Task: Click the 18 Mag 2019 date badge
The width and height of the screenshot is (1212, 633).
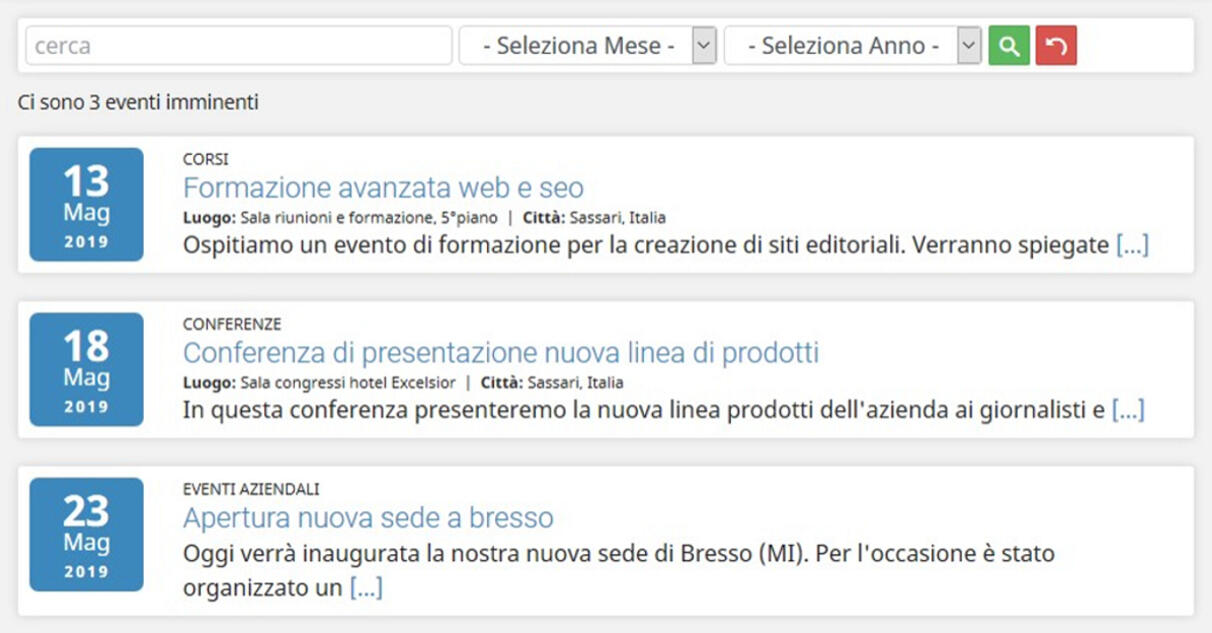Action: (x=86, y=369)
